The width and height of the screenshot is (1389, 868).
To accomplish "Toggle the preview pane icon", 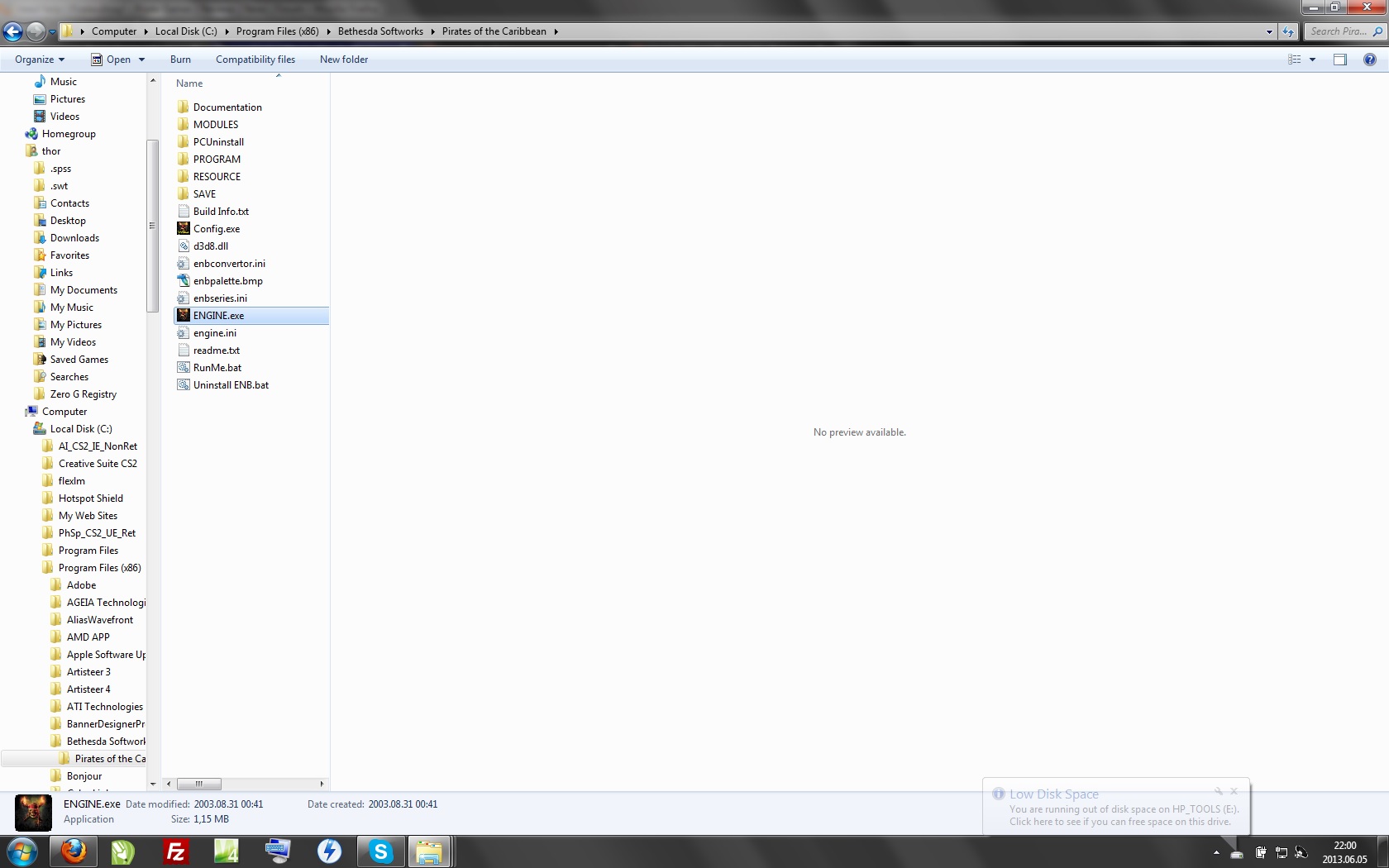I will 1339,60.
